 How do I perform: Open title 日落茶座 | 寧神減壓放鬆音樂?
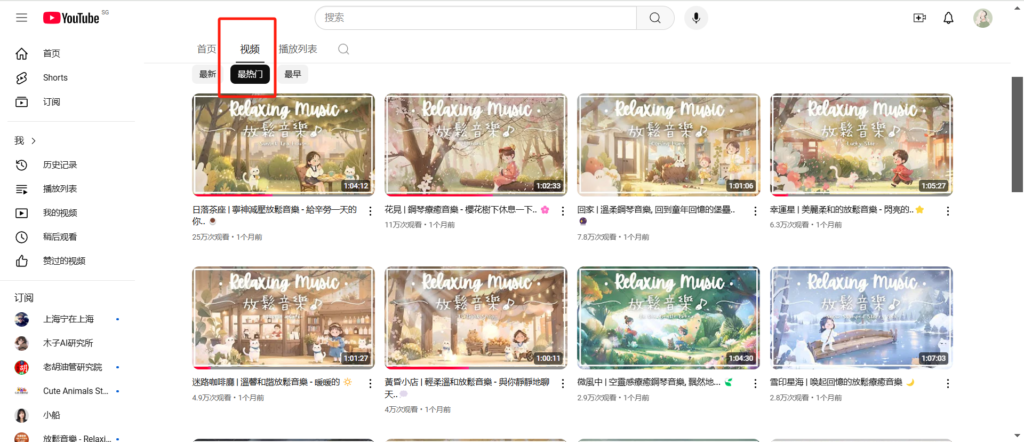click(x=275, y=215)
